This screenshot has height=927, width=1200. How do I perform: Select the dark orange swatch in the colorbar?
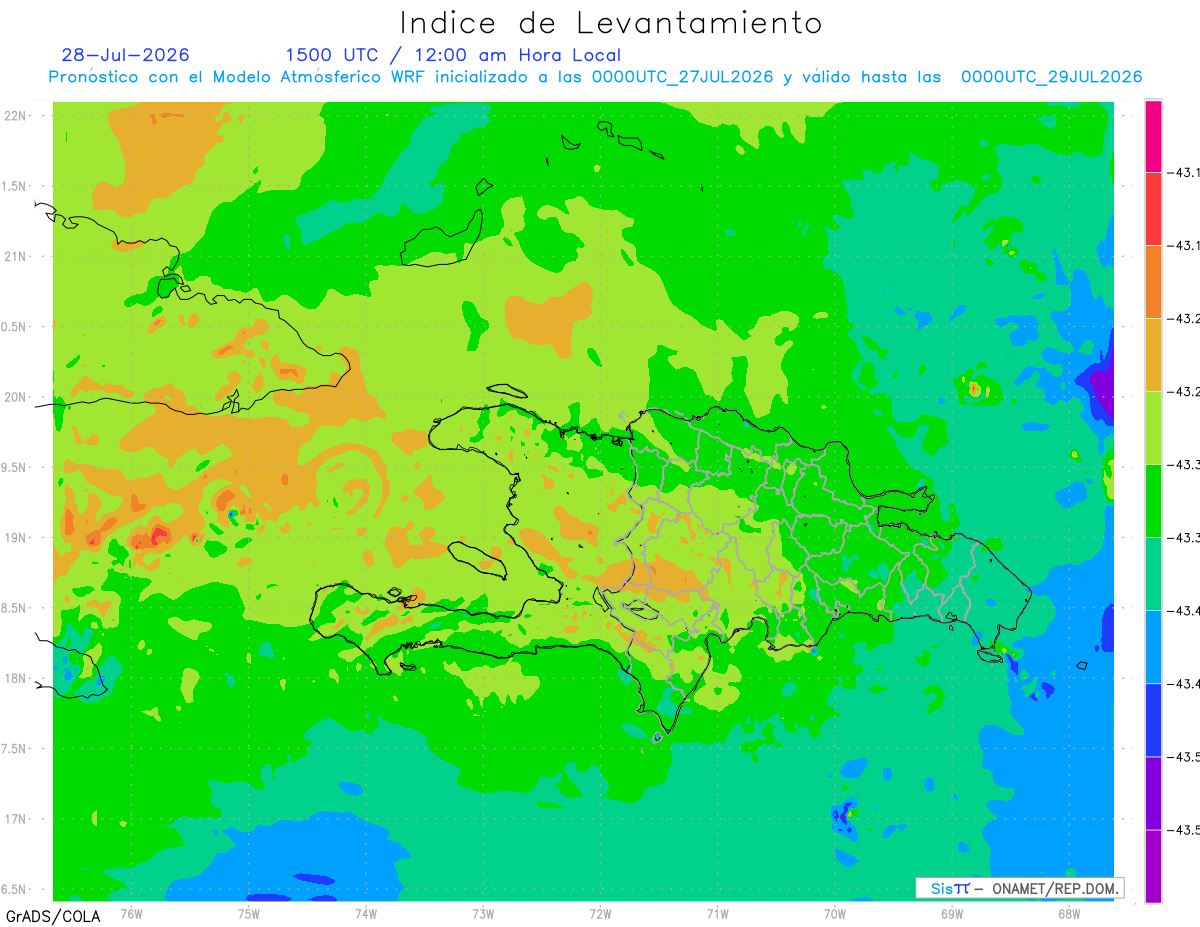pyautogui.click(x=1153, y=281)
